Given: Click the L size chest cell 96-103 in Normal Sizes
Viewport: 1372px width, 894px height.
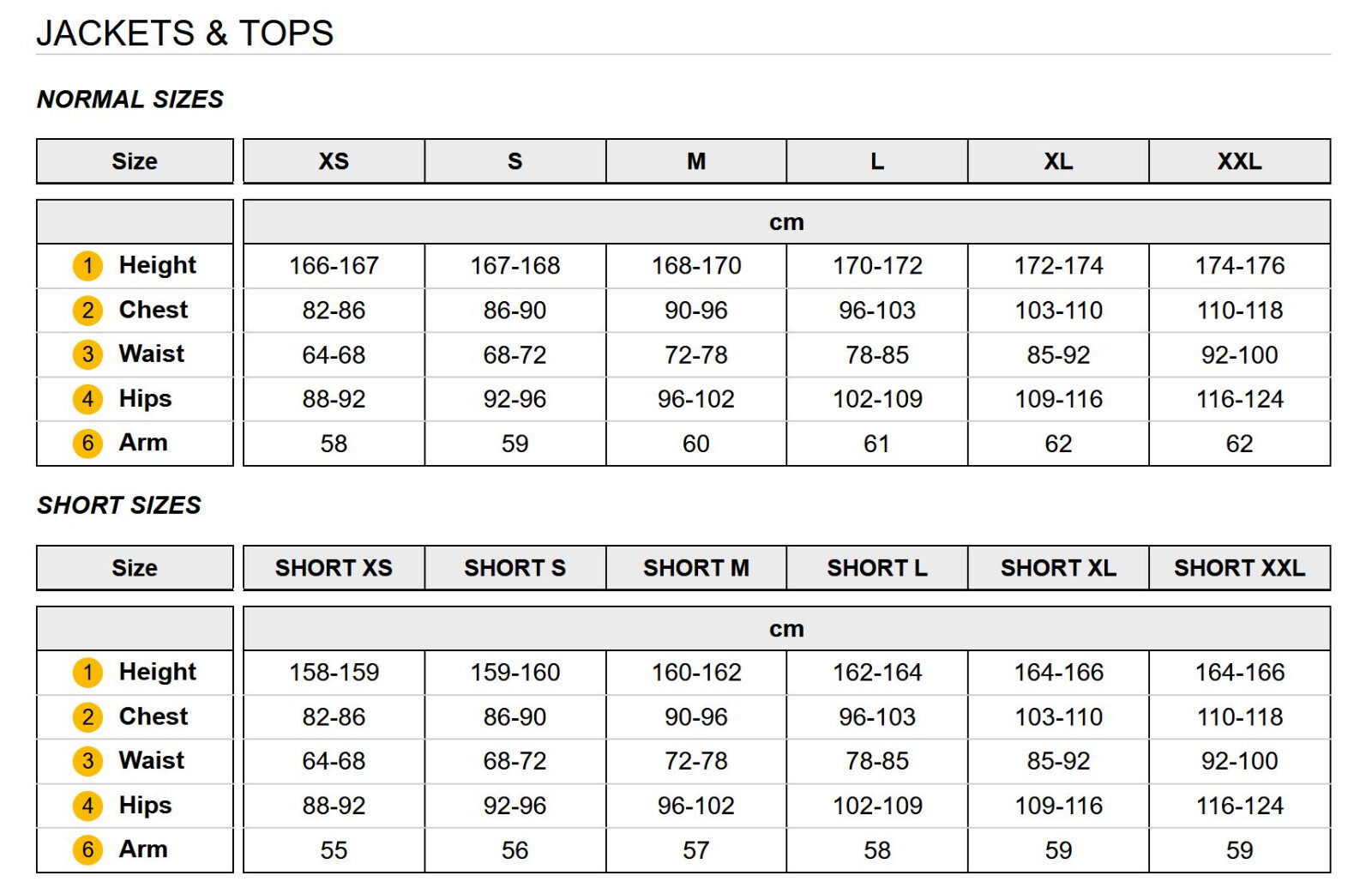Looking at the screenshot, I should (x=877, y=311).
